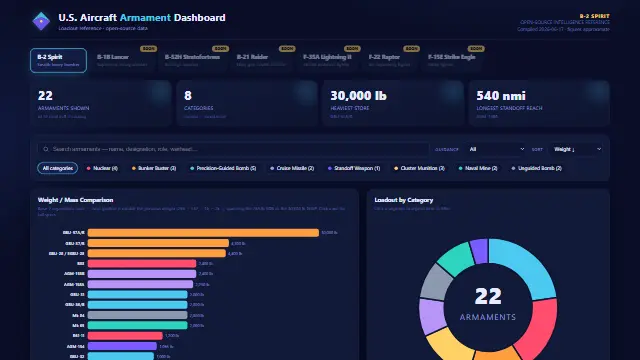Viewport: 640px width, 360px height.
Task: Click the B-2 SPIRIT label at top right
Action: pos(594,16)
